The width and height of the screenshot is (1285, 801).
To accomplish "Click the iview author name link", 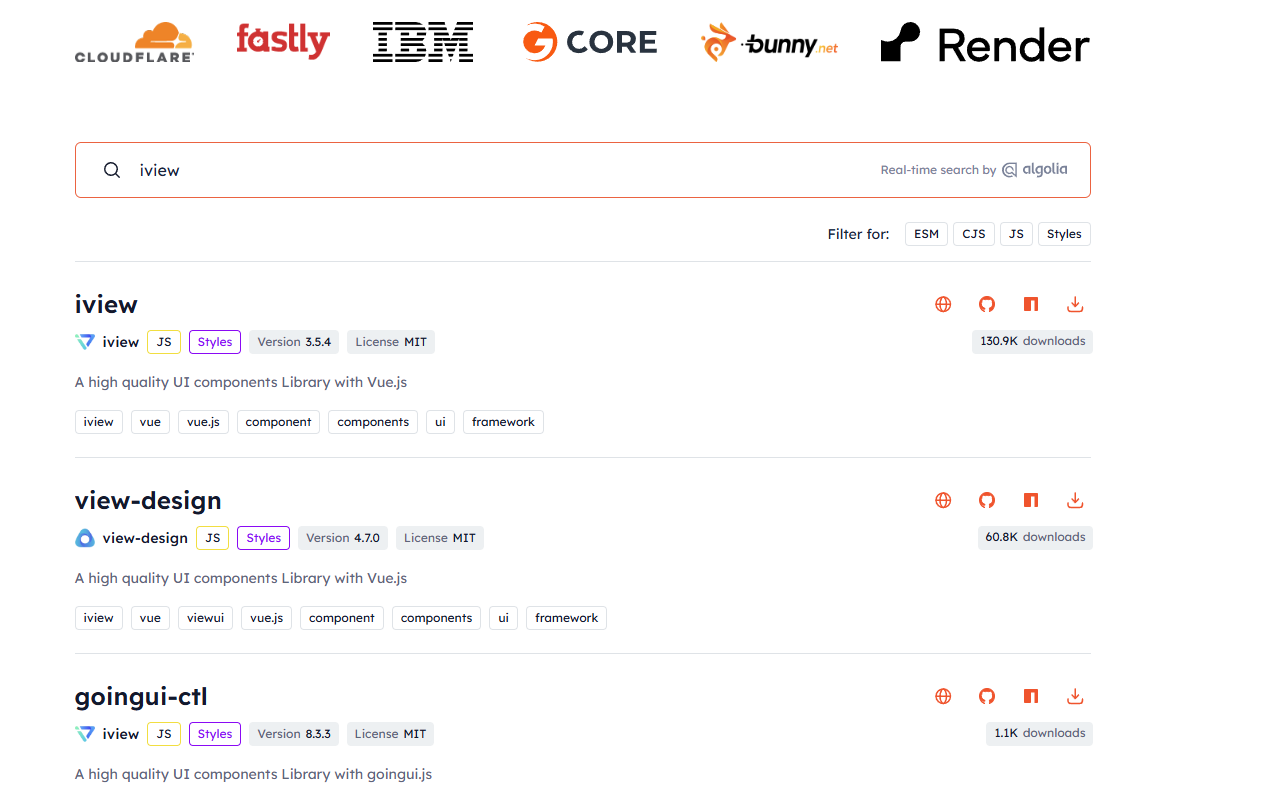I will (120, 342).
